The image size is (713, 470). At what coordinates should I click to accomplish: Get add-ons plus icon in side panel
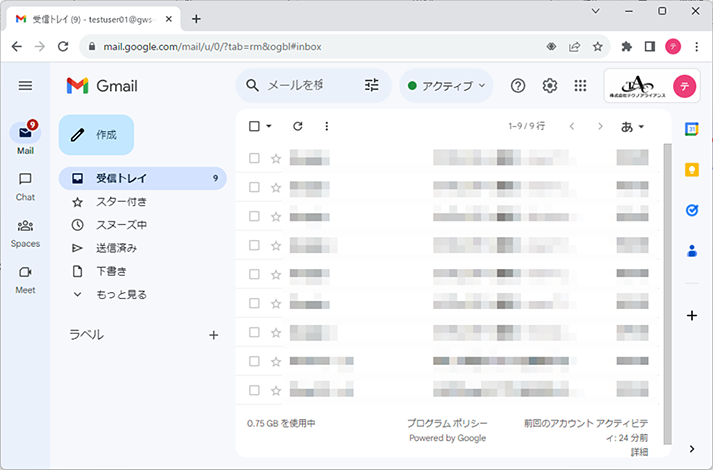click(x=692, y=315)
